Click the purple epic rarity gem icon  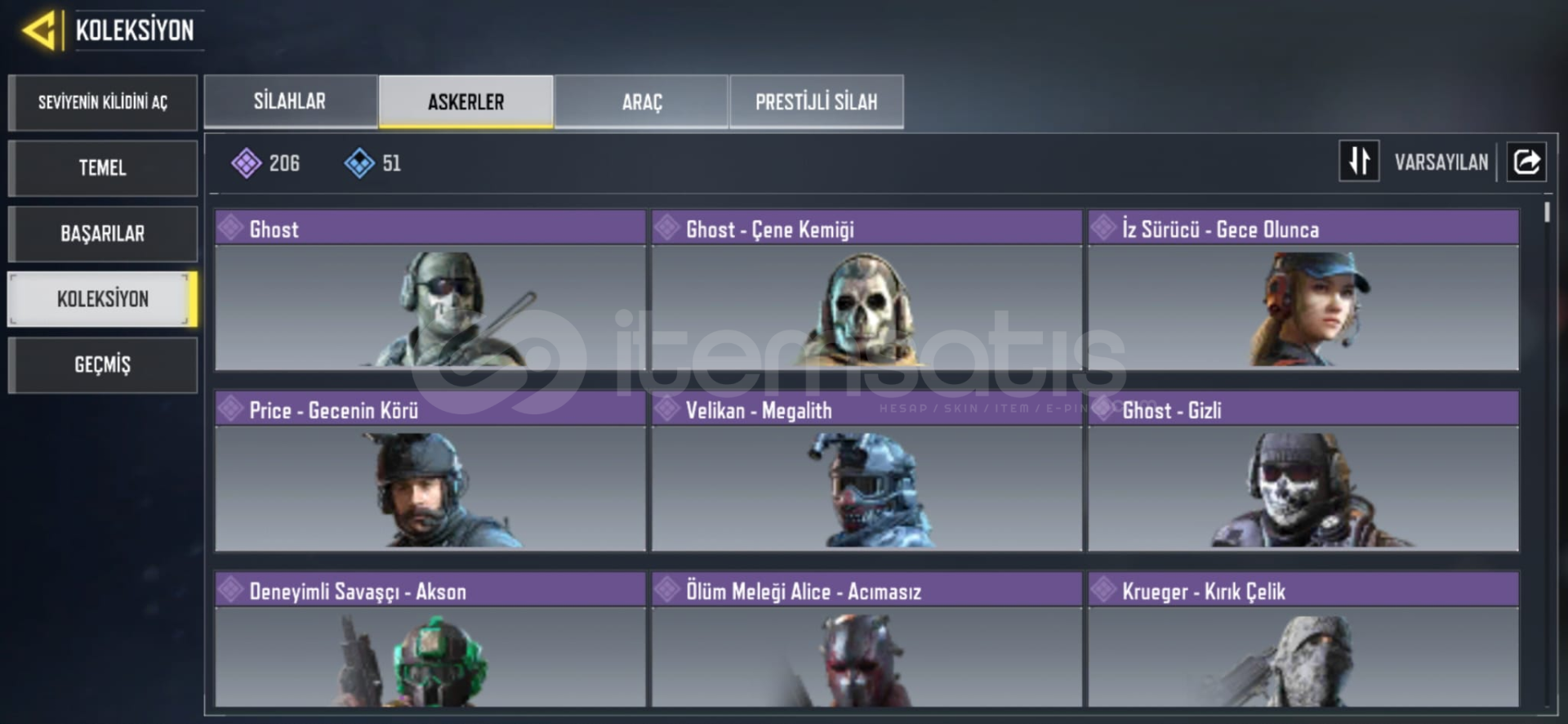[x=246, y=163]
